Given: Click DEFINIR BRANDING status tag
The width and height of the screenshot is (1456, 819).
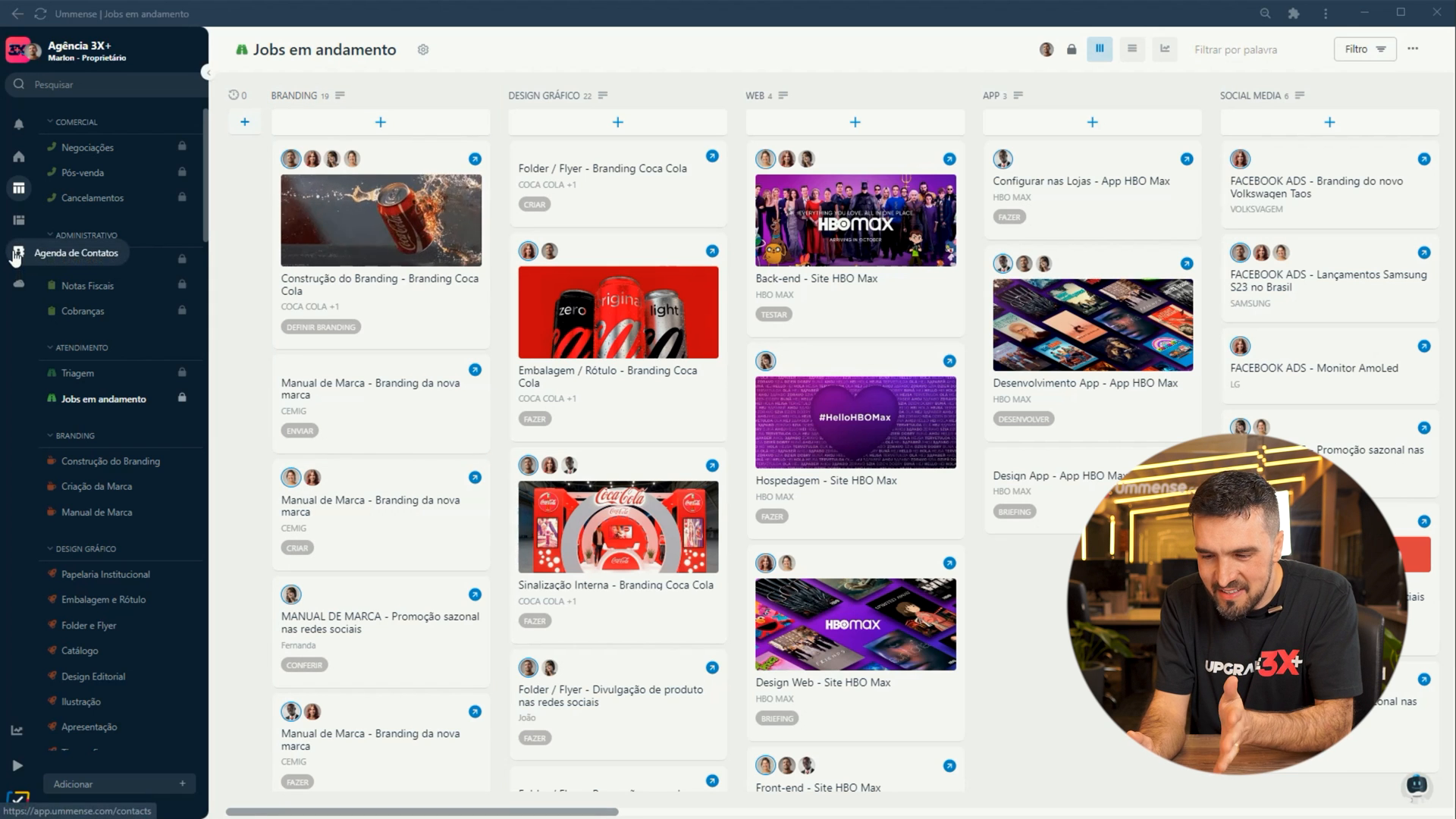Looking at the screenshot, I should (321, 328).
